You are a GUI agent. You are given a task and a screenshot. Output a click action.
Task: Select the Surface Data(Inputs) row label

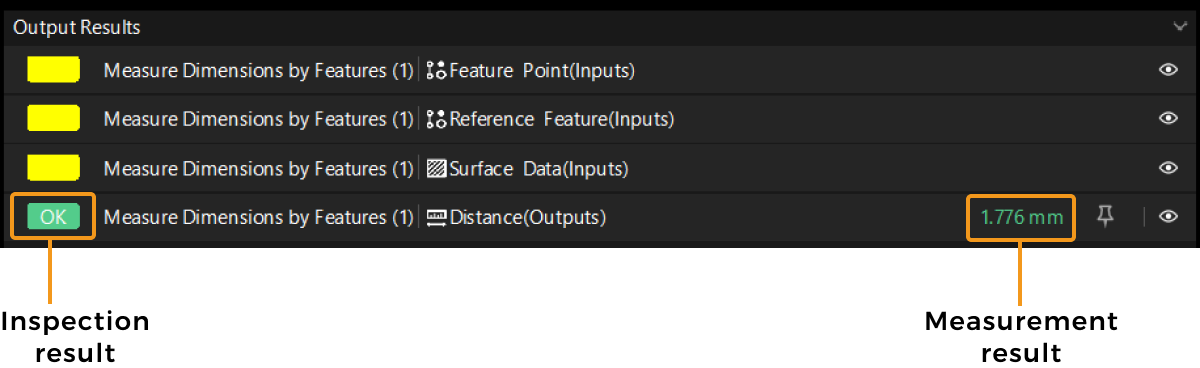(538, 168)
